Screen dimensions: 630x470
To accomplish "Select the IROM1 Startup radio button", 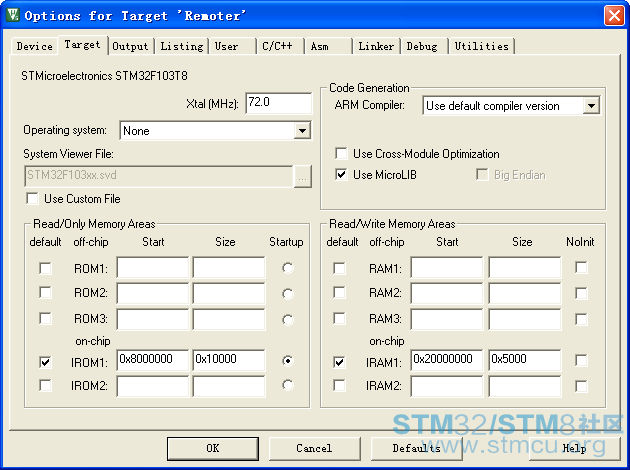I will pos(288,361).
